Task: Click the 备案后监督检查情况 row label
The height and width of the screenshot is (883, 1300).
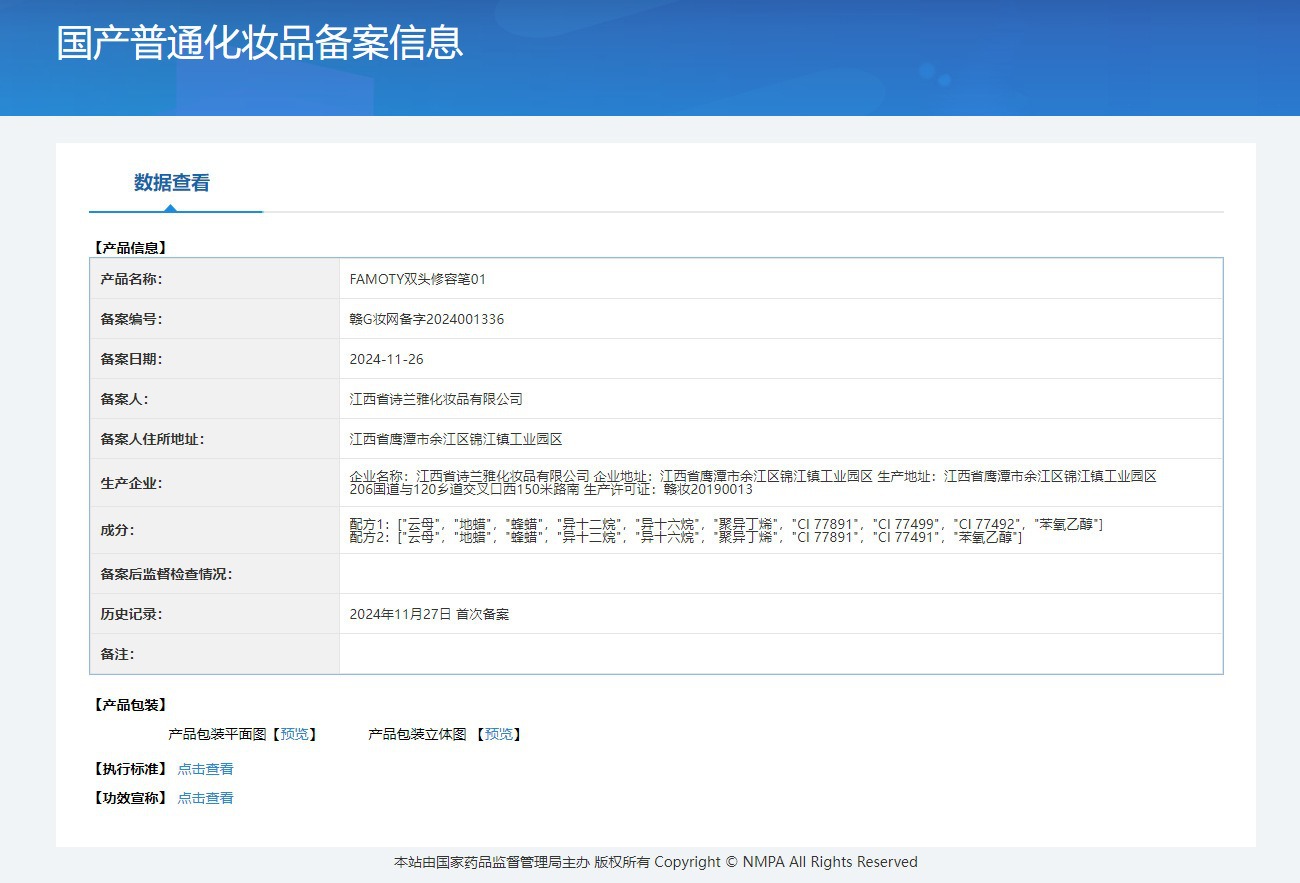Action: 166,574
